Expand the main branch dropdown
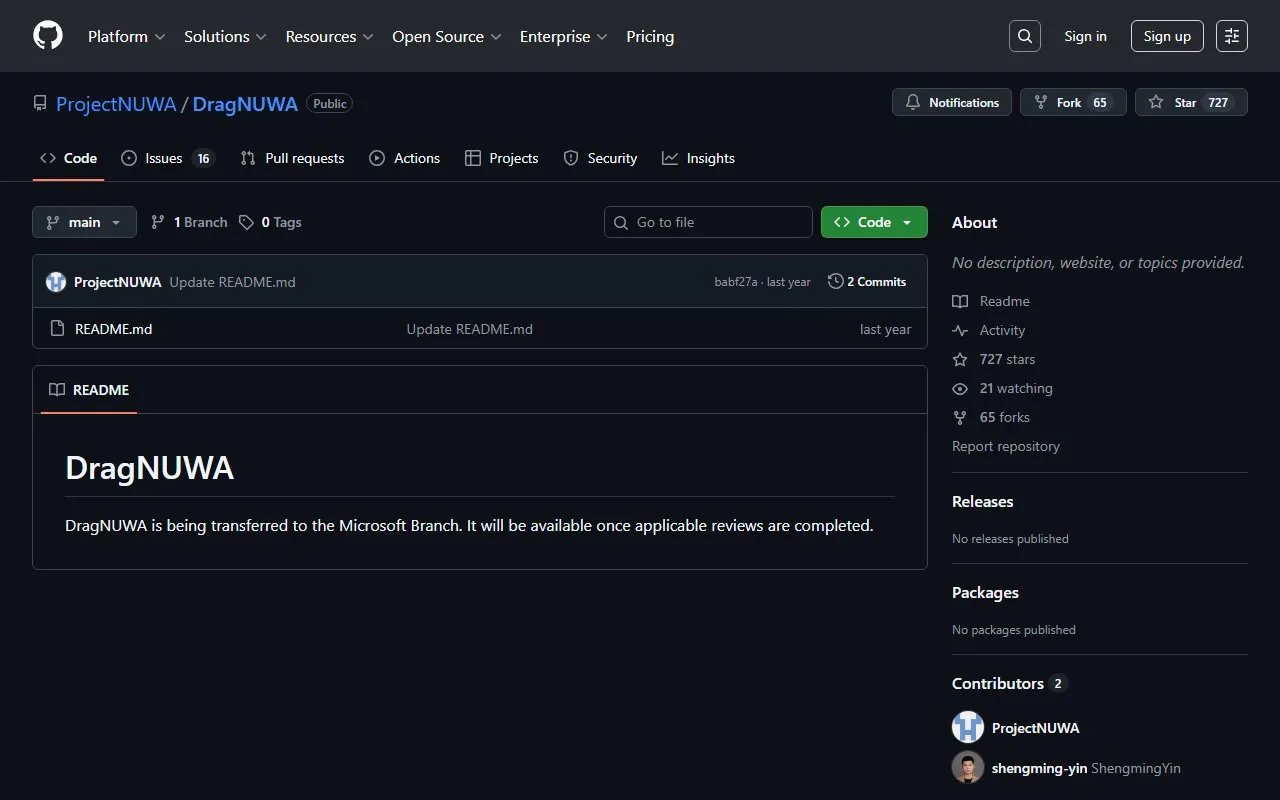 tap(84, 222)
